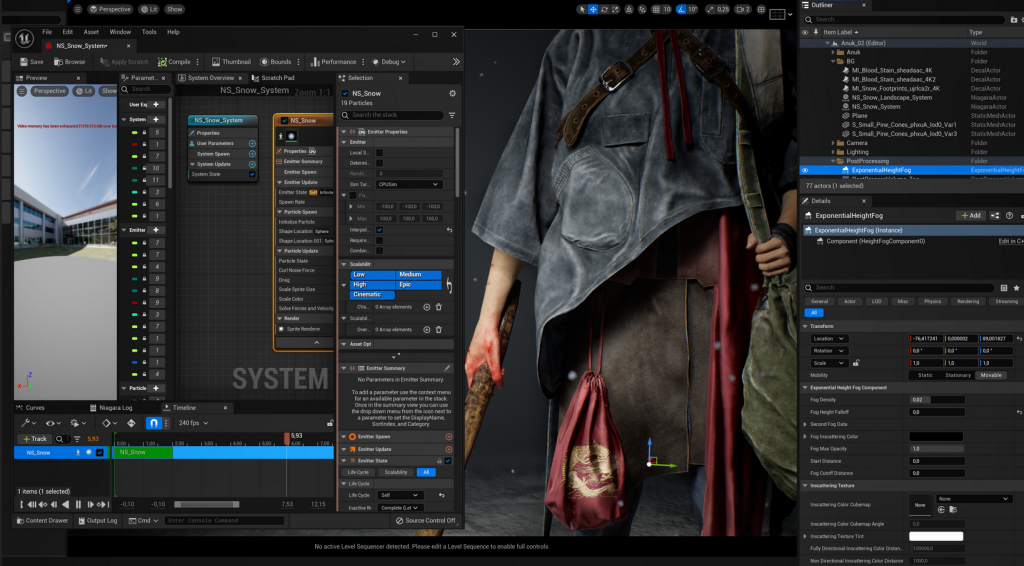Click the Add button in Details panel
1024x566 pixels.
(x=969, y=215)
